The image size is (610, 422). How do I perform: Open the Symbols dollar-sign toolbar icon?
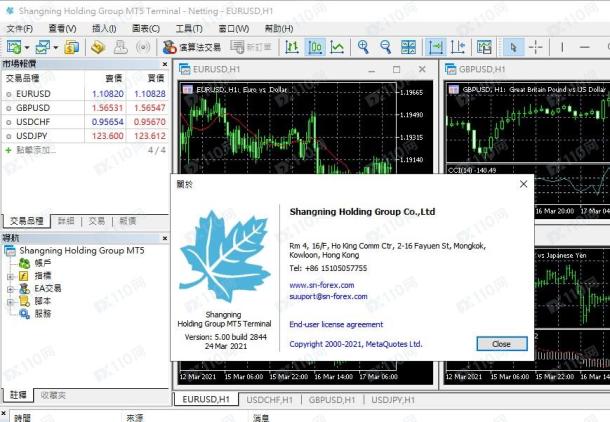pyautogui.click(x=72, y=47)
